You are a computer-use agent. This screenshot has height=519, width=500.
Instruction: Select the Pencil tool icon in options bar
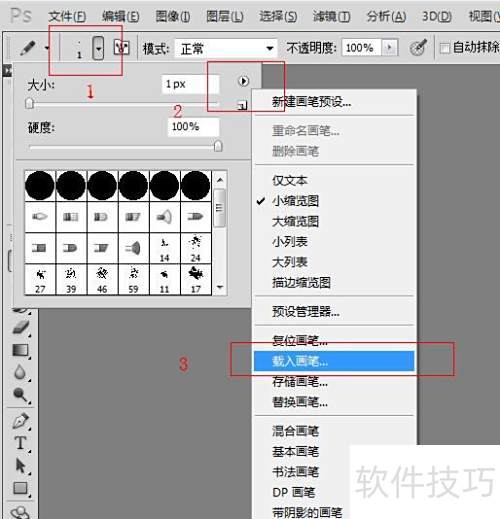coord(28,48)
